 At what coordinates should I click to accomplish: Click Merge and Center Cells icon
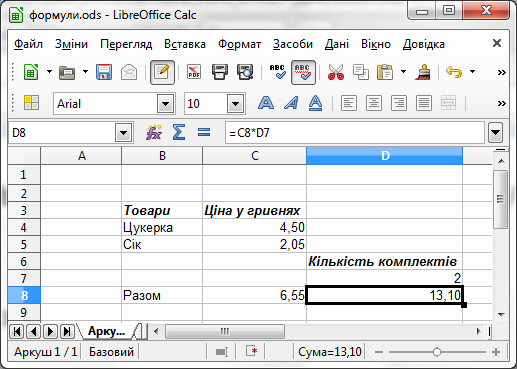click(448, 103)
